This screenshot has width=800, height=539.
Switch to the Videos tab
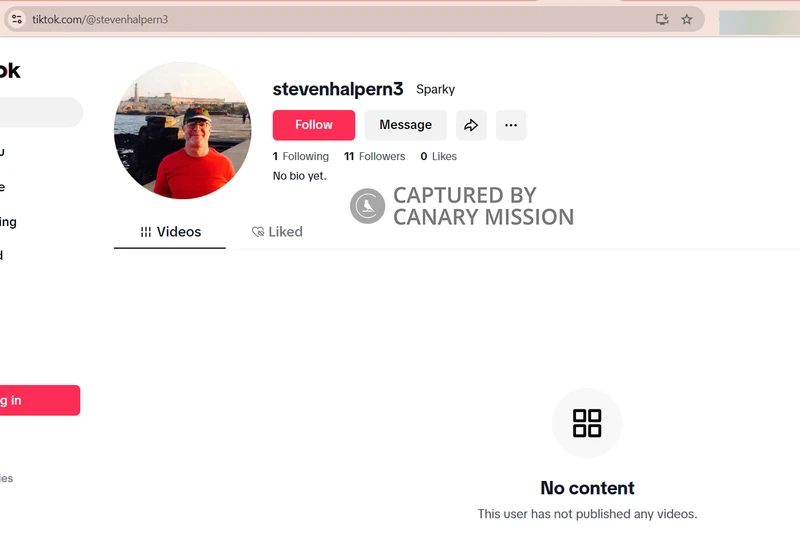170,232
